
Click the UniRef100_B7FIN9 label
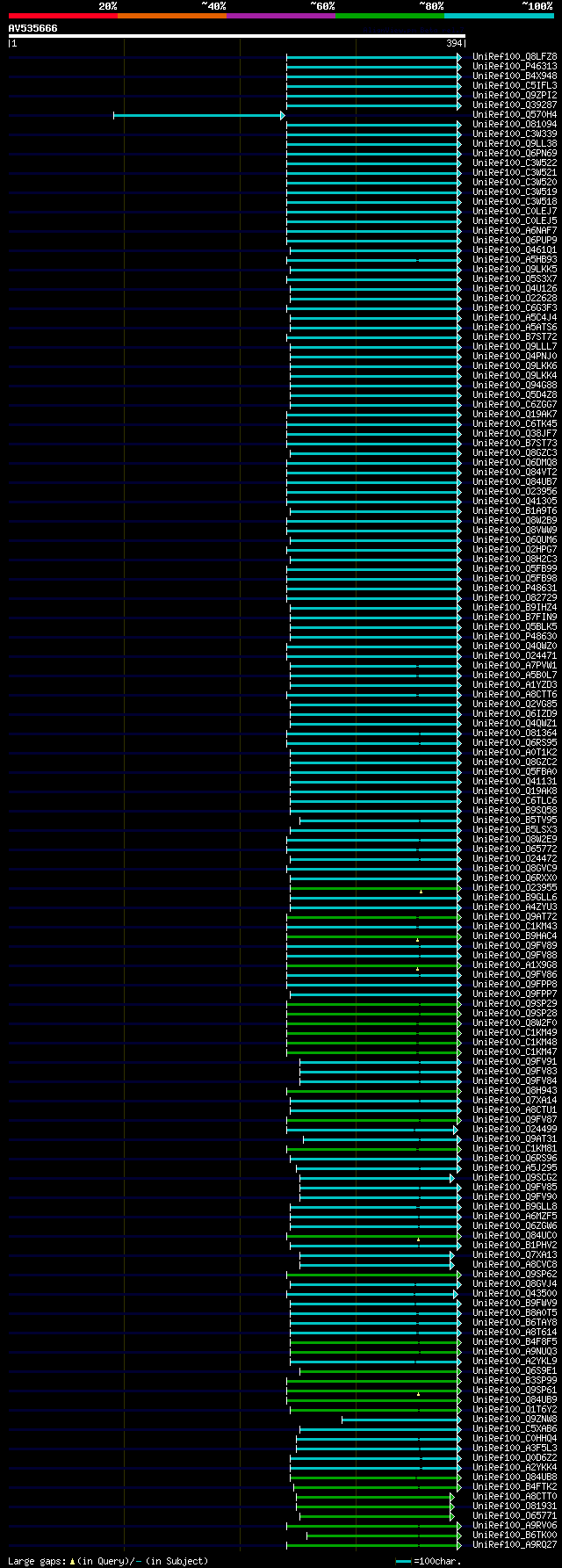pyautogui.click(x=515, y=617)
